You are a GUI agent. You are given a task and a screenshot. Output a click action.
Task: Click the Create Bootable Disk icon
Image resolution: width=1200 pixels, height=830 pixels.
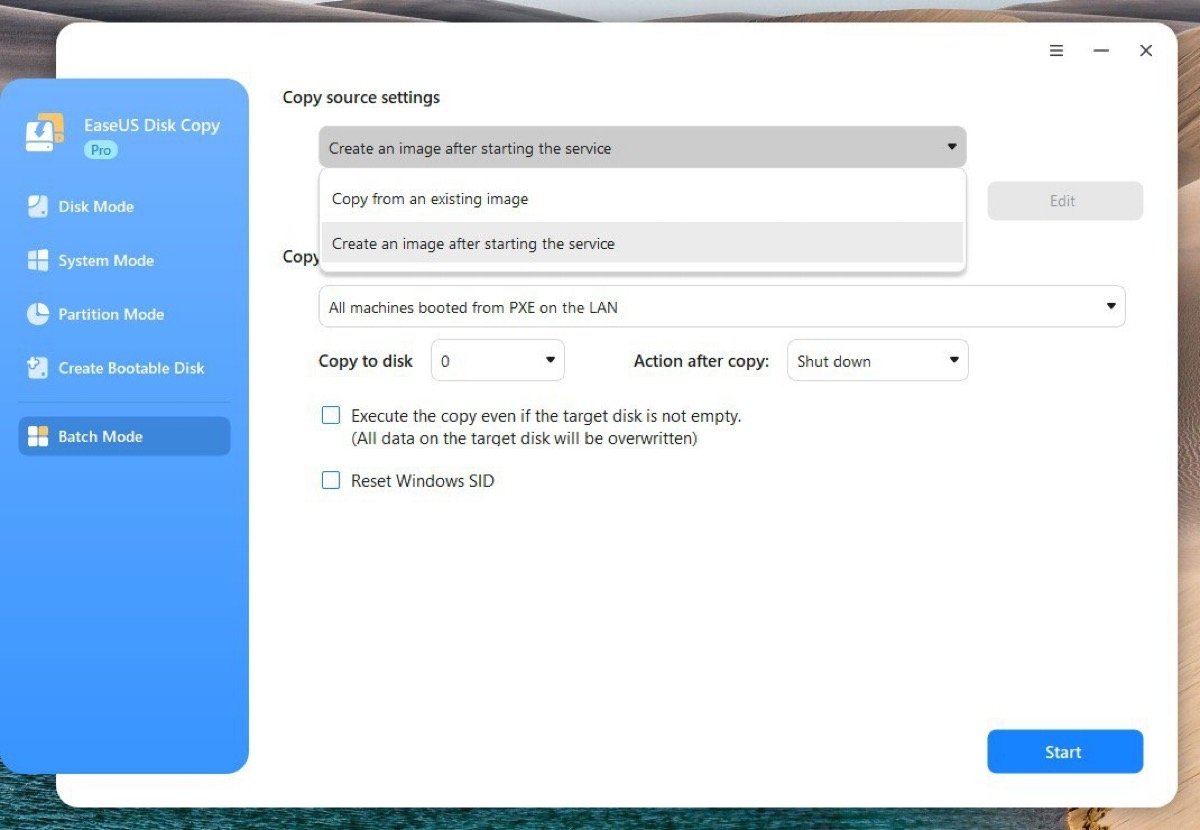coord(38,368)
